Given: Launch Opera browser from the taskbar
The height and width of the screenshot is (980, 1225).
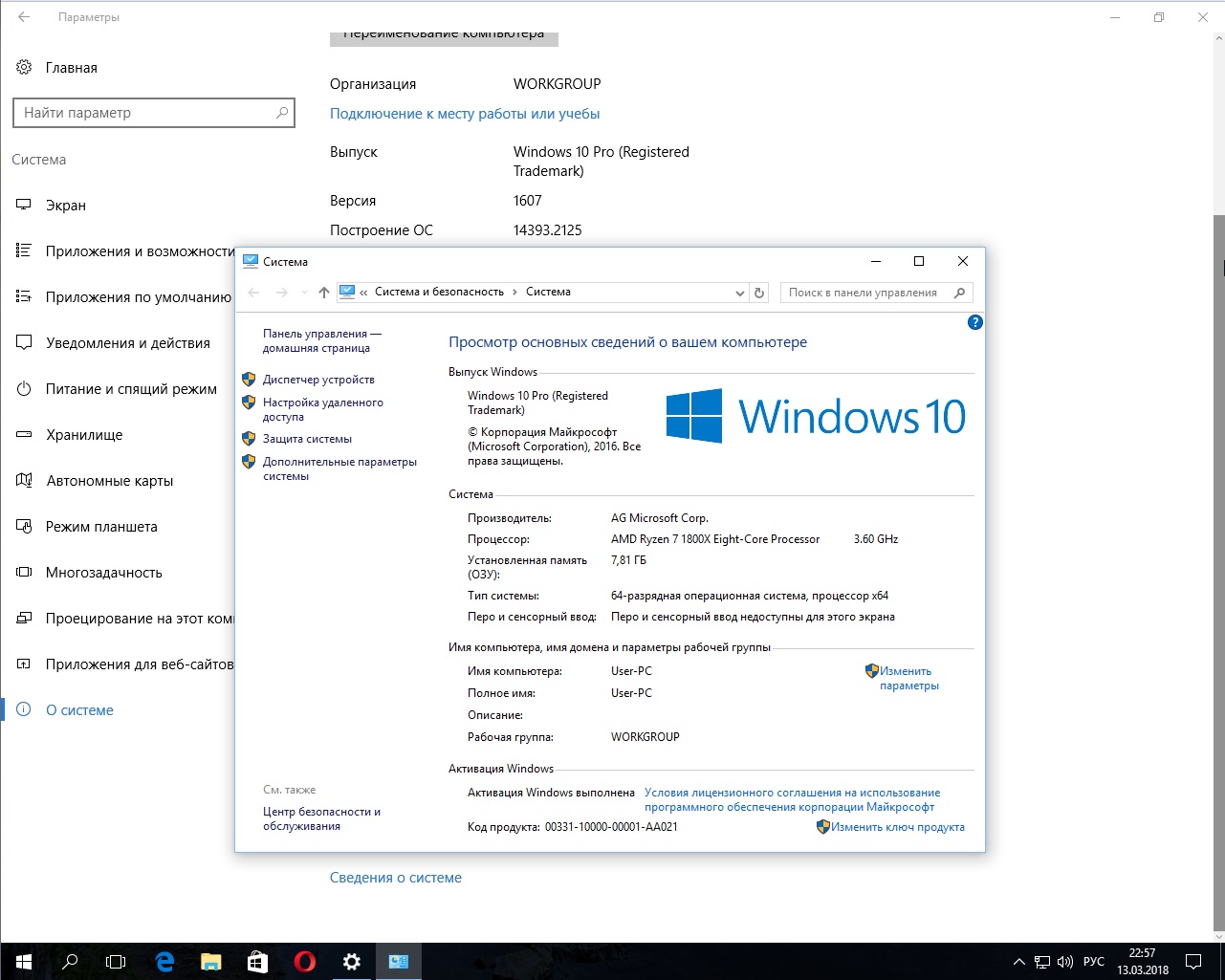Looking at the screenshot, I should pyautogui.click(x=304, y=961).
